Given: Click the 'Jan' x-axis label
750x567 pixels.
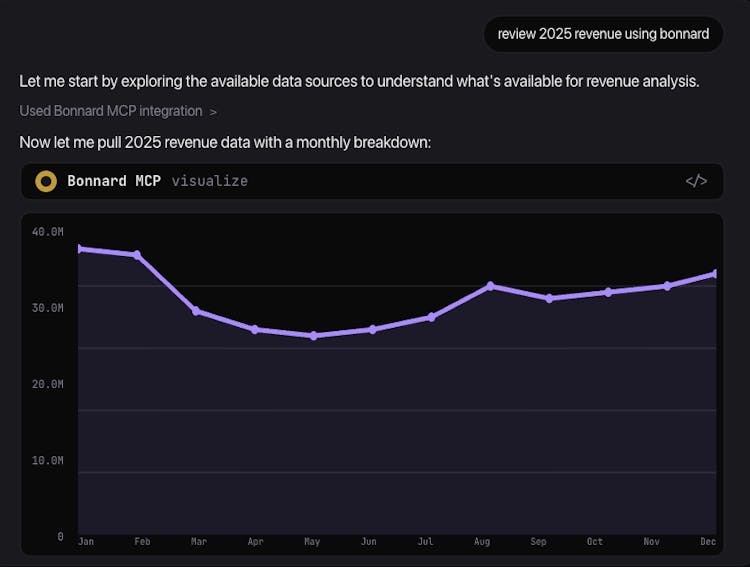Looking at the screenshot, I should tap(85, 542).
